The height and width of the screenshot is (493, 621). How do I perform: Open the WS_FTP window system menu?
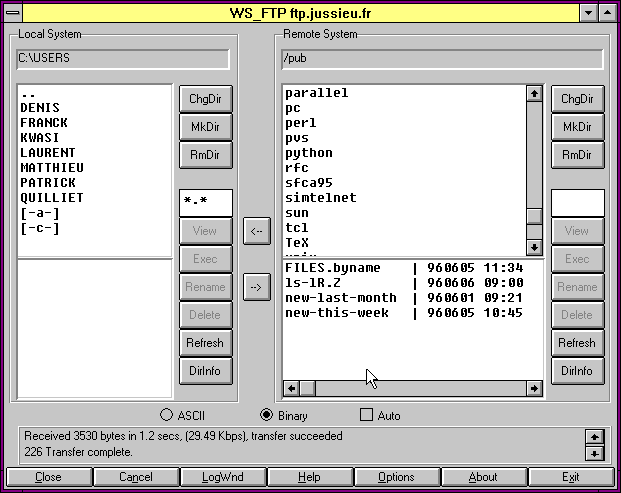pos(12,11)
